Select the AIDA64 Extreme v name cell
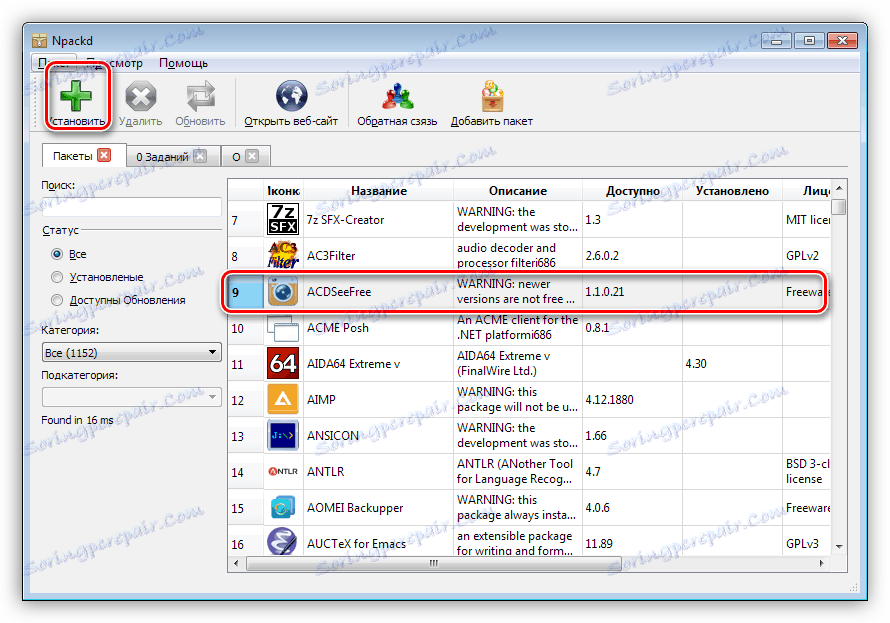Image resolution: width=890 pixels, height=623 pixels. click(378, 363)
